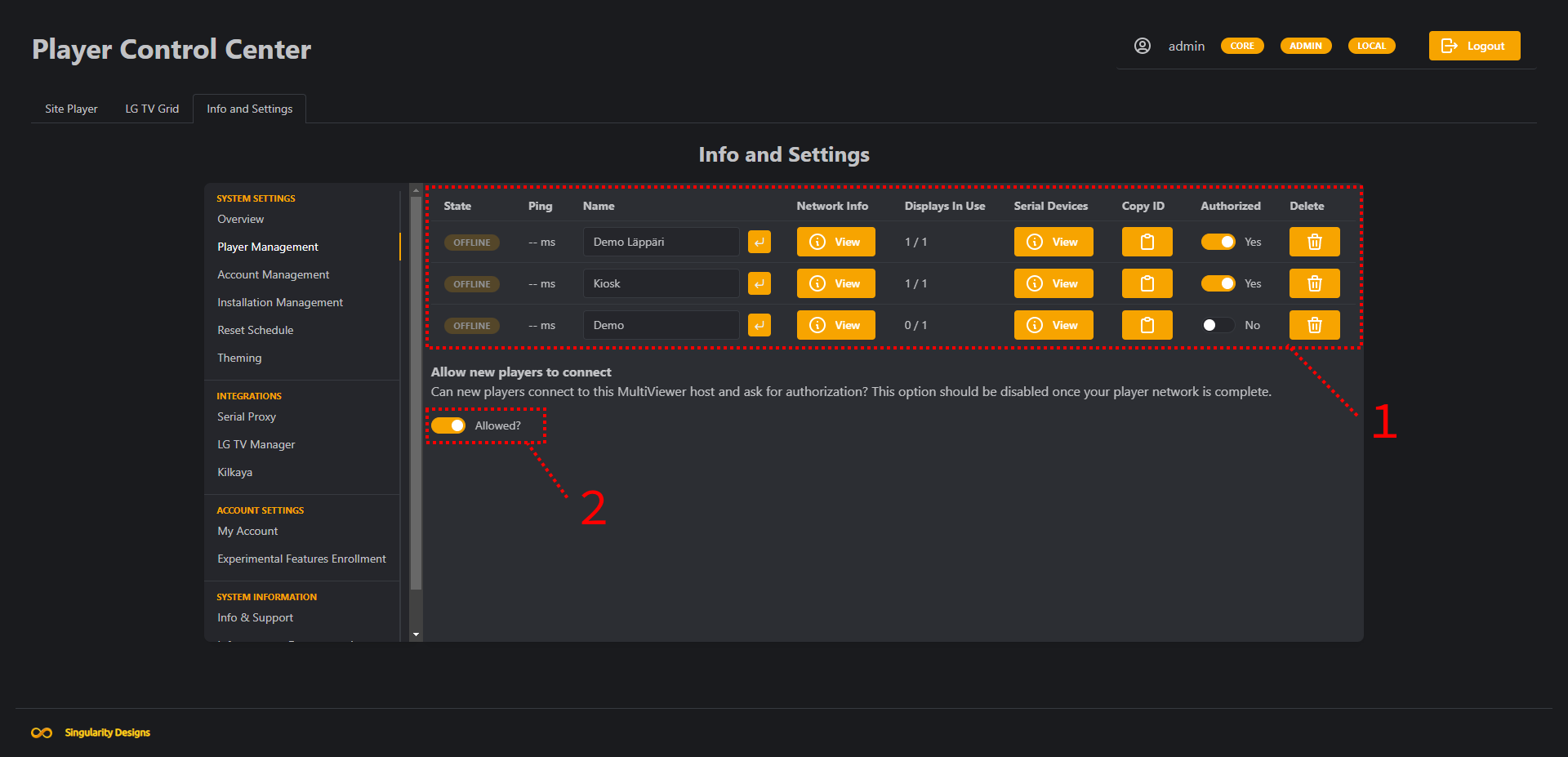The height and width of the screenshot is (757, 1568).
Task: Toggle Allowed switch for new players
Action: (x=448, y=425)
